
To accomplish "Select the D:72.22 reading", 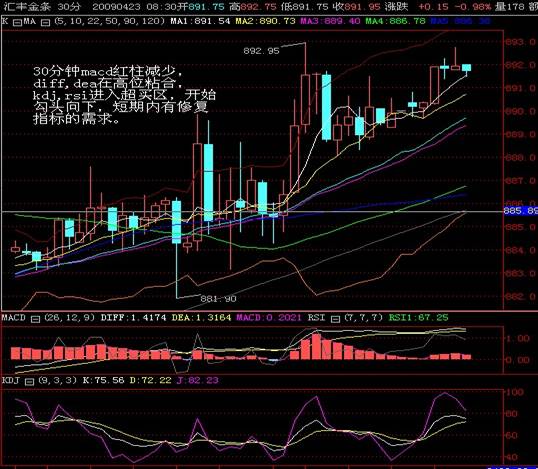I will click(150, 380).
